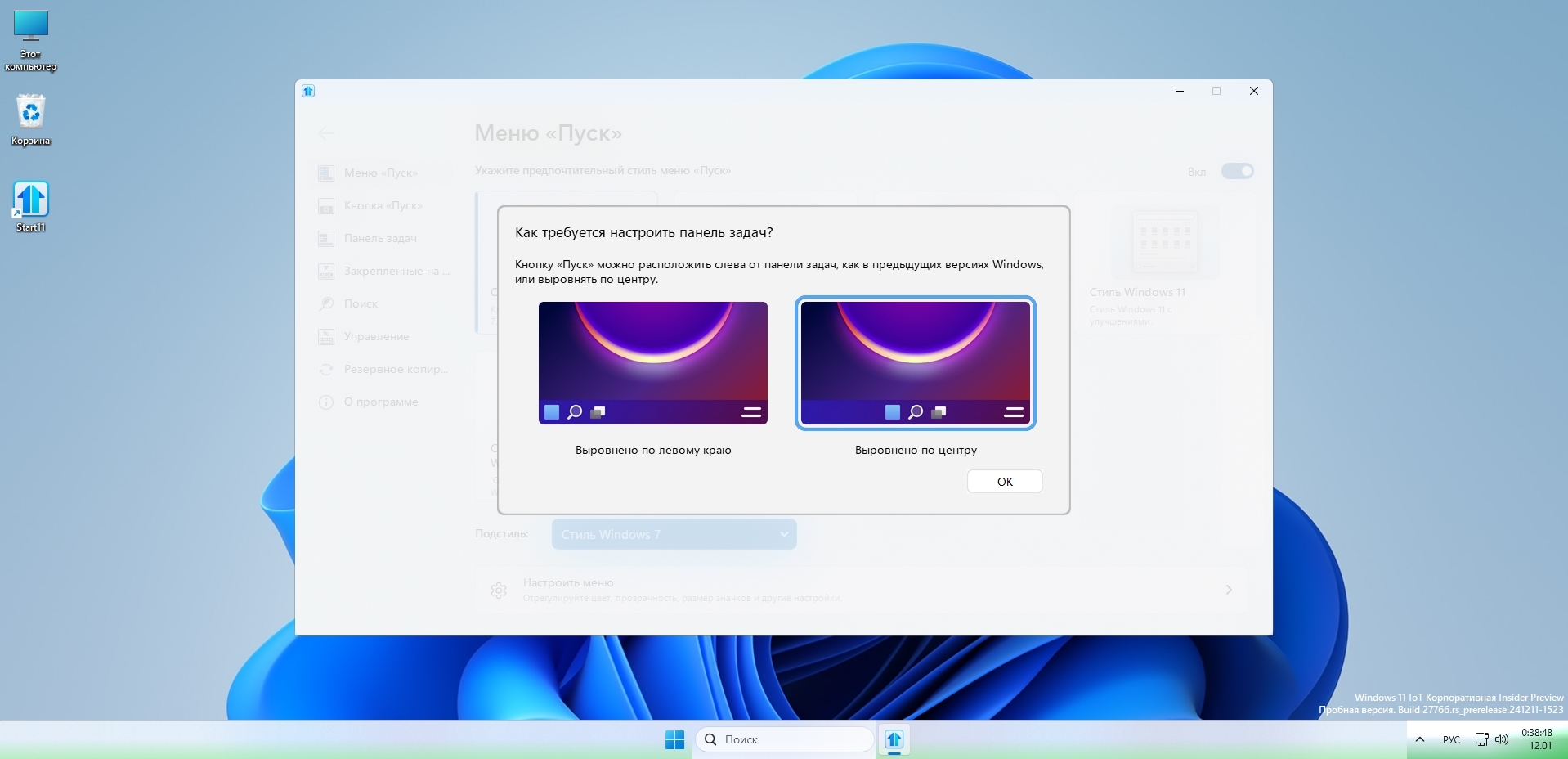Screen dimensions: 1568x759
Task: Close the Start11 settings window
Action: (x=1254, y=91)
